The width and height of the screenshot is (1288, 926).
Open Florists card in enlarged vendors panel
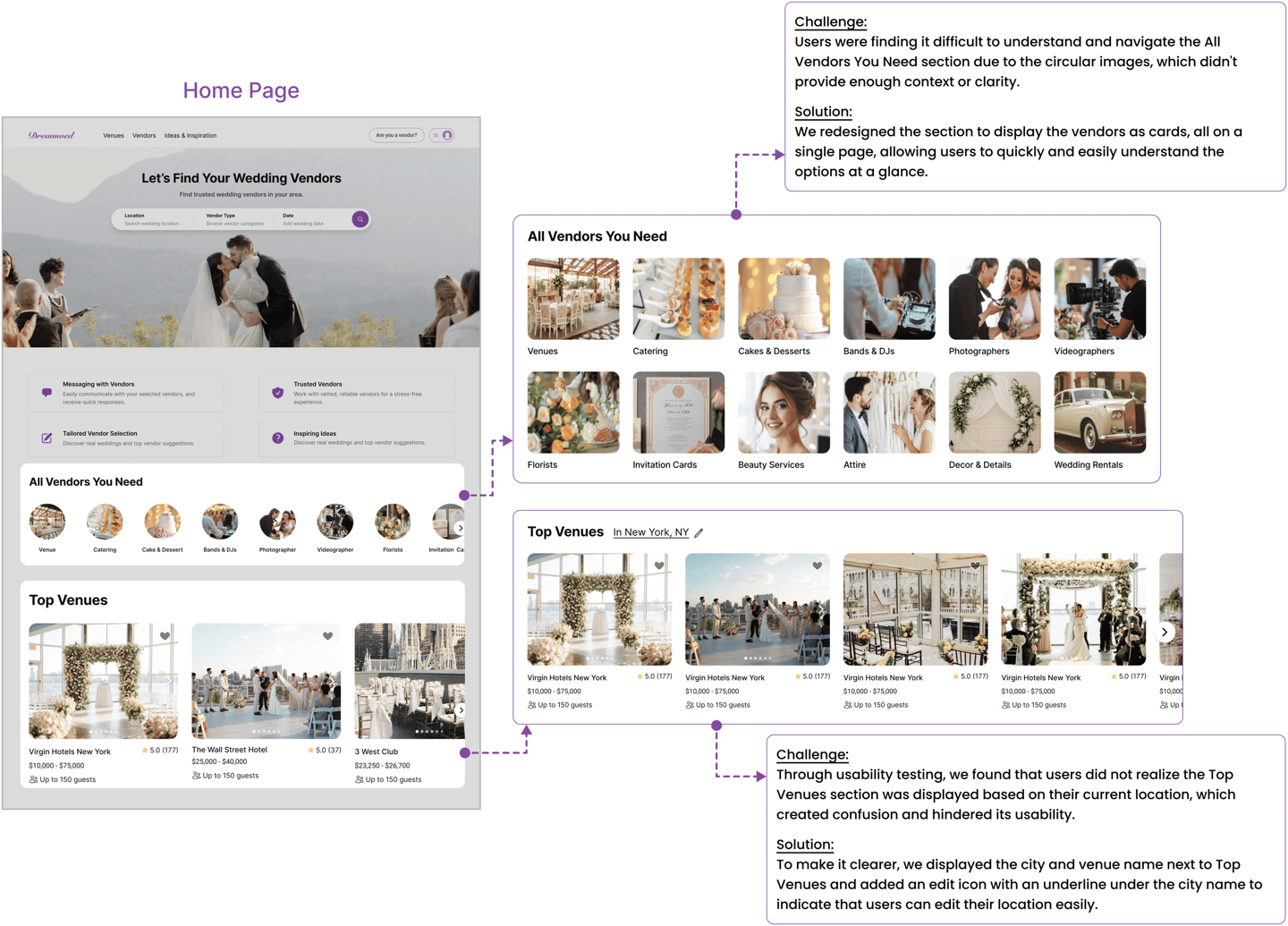(x=573, y=421)
